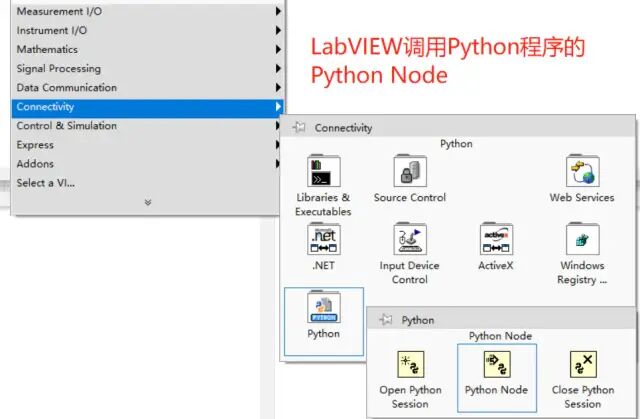The height and width of the screenshot is (419, 640).
Task: Expand the Control & Simulation submenu arrow
Action: (x=278, y=126)
